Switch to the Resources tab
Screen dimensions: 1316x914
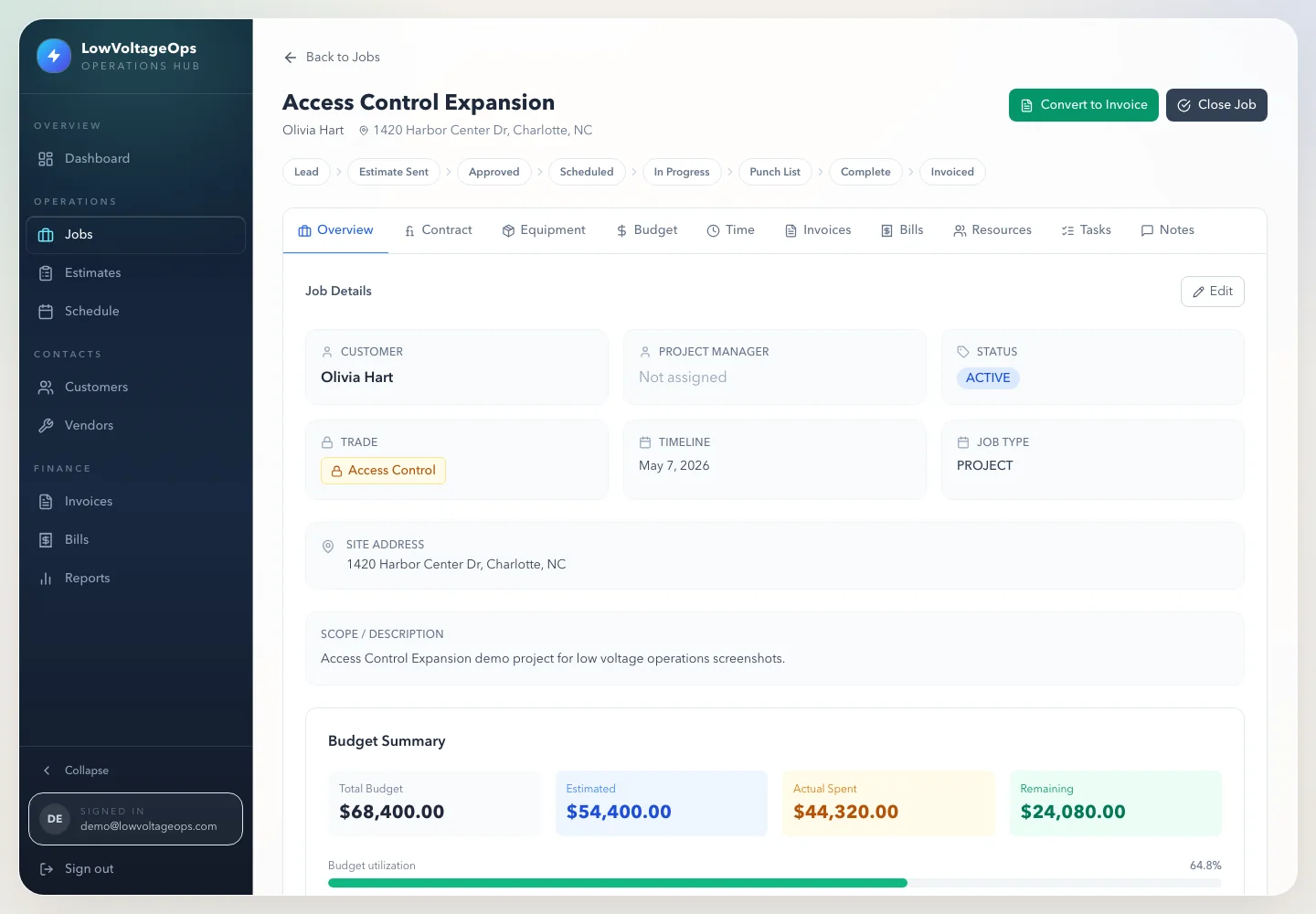tap(992, 230)
